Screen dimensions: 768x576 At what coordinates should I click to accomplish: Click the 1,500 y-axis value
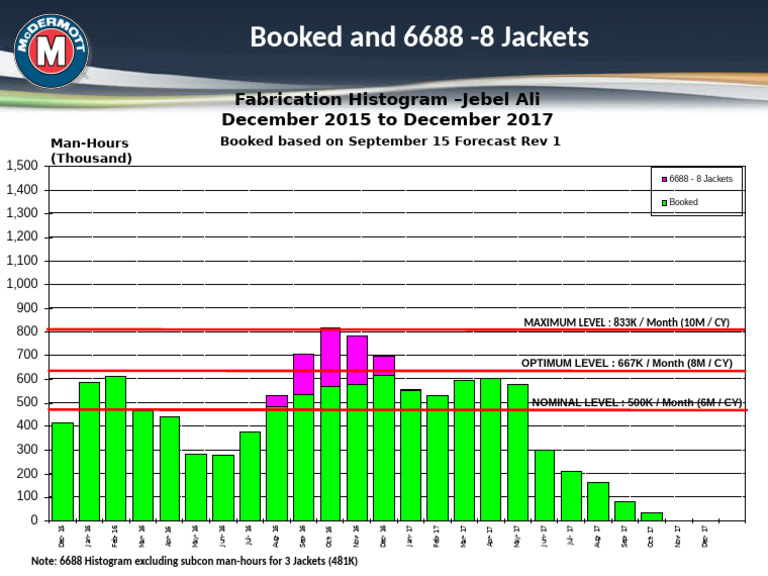(22, 166)
